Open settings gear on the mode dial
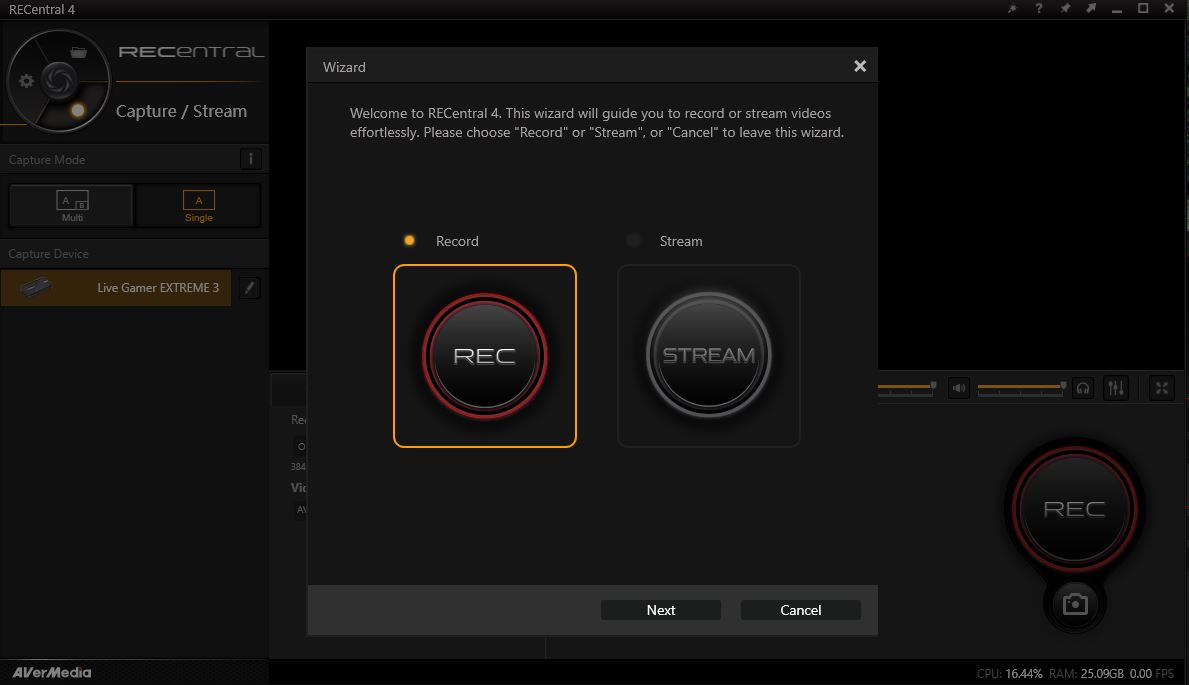 point(27,80)
